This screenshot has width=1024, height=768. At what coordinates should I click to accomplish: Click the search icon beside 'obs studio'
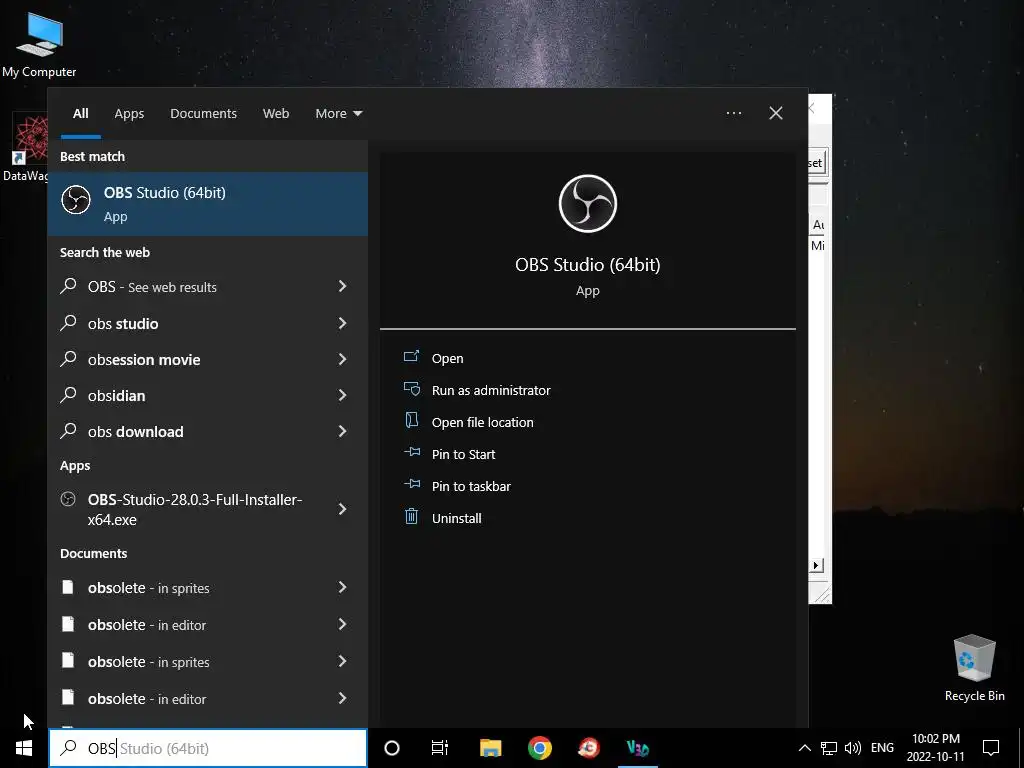coord(68,323)
